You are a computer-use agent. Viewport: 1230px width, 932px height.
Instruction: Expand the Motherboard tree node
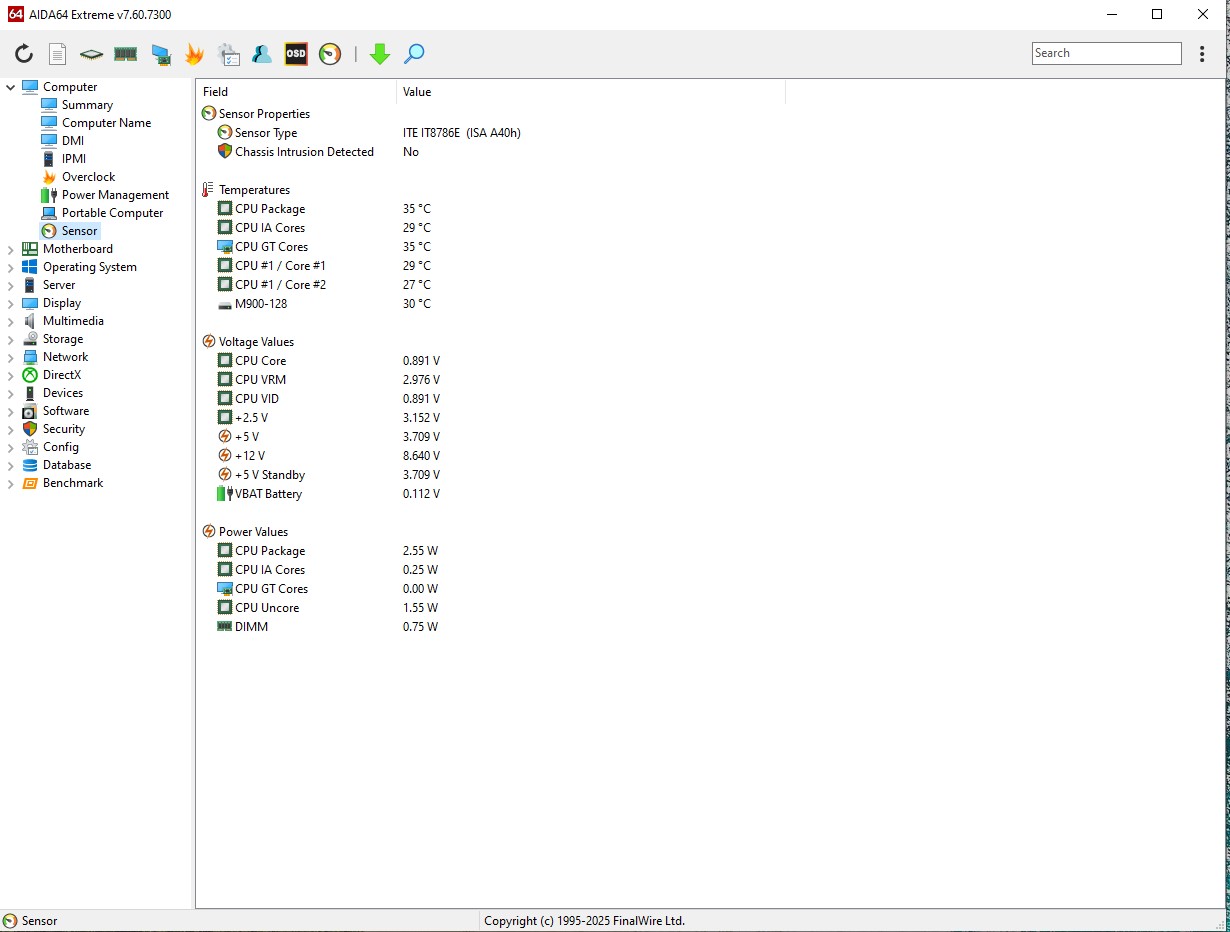tap(11, 249)
